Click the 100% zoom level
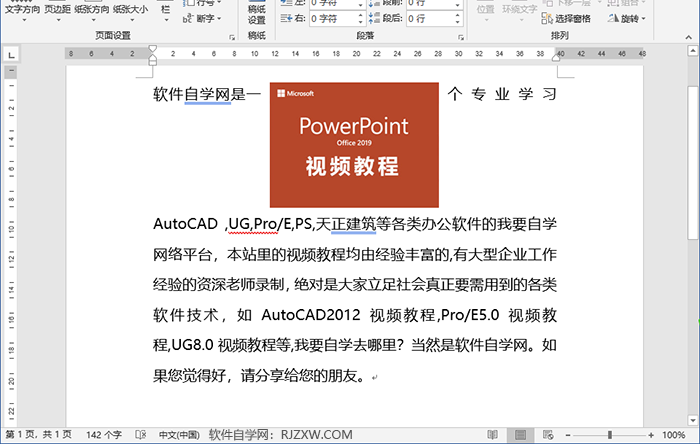This screenshot has width=700, height=444. tap(674, 435)
